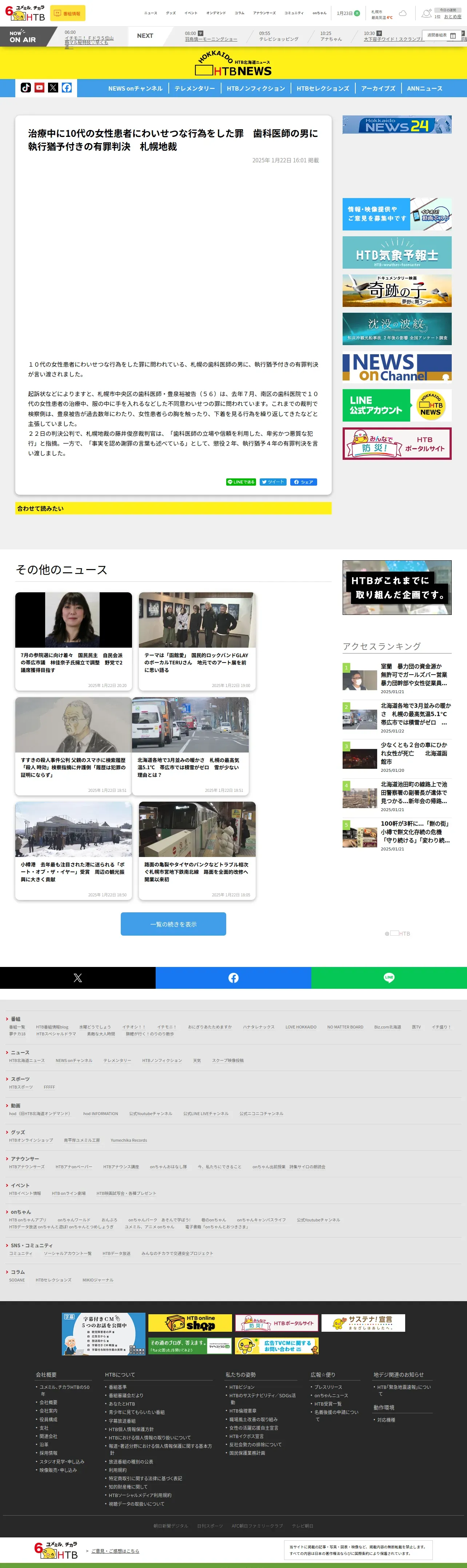Open the HTB気象予報士 banner

[397, 252]
